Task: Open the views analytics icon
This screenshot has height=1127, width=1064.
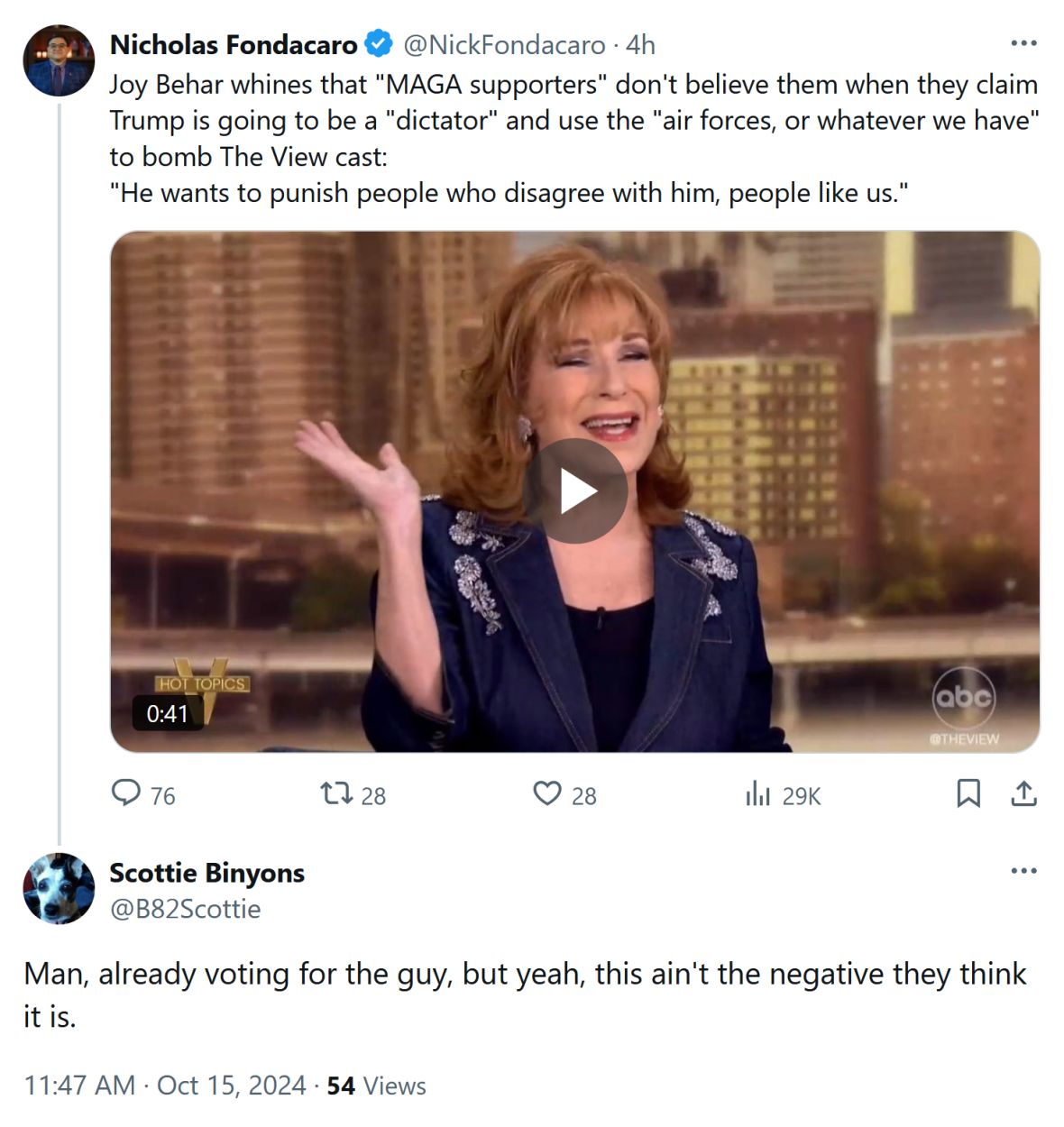Action: tap(758, 793)
